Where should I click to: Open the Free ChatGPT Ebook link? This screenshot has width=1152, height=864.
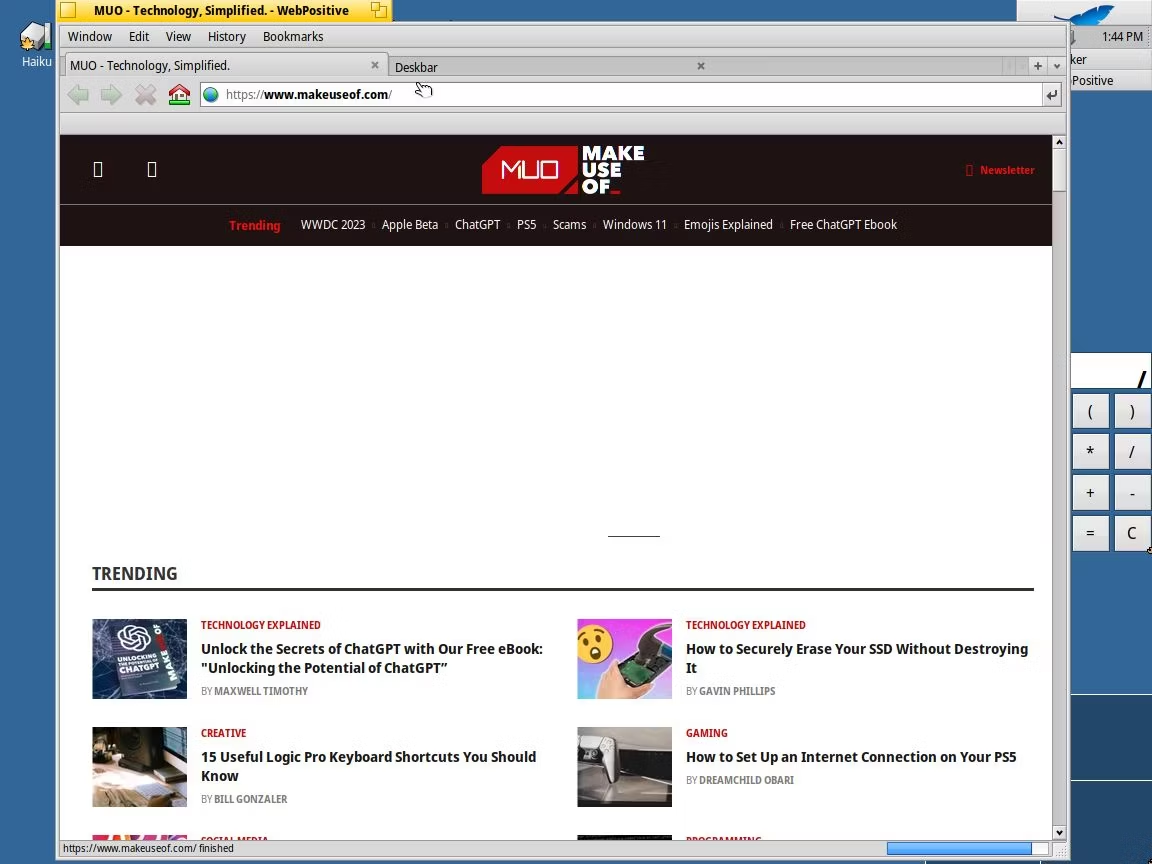click(843, 225)
